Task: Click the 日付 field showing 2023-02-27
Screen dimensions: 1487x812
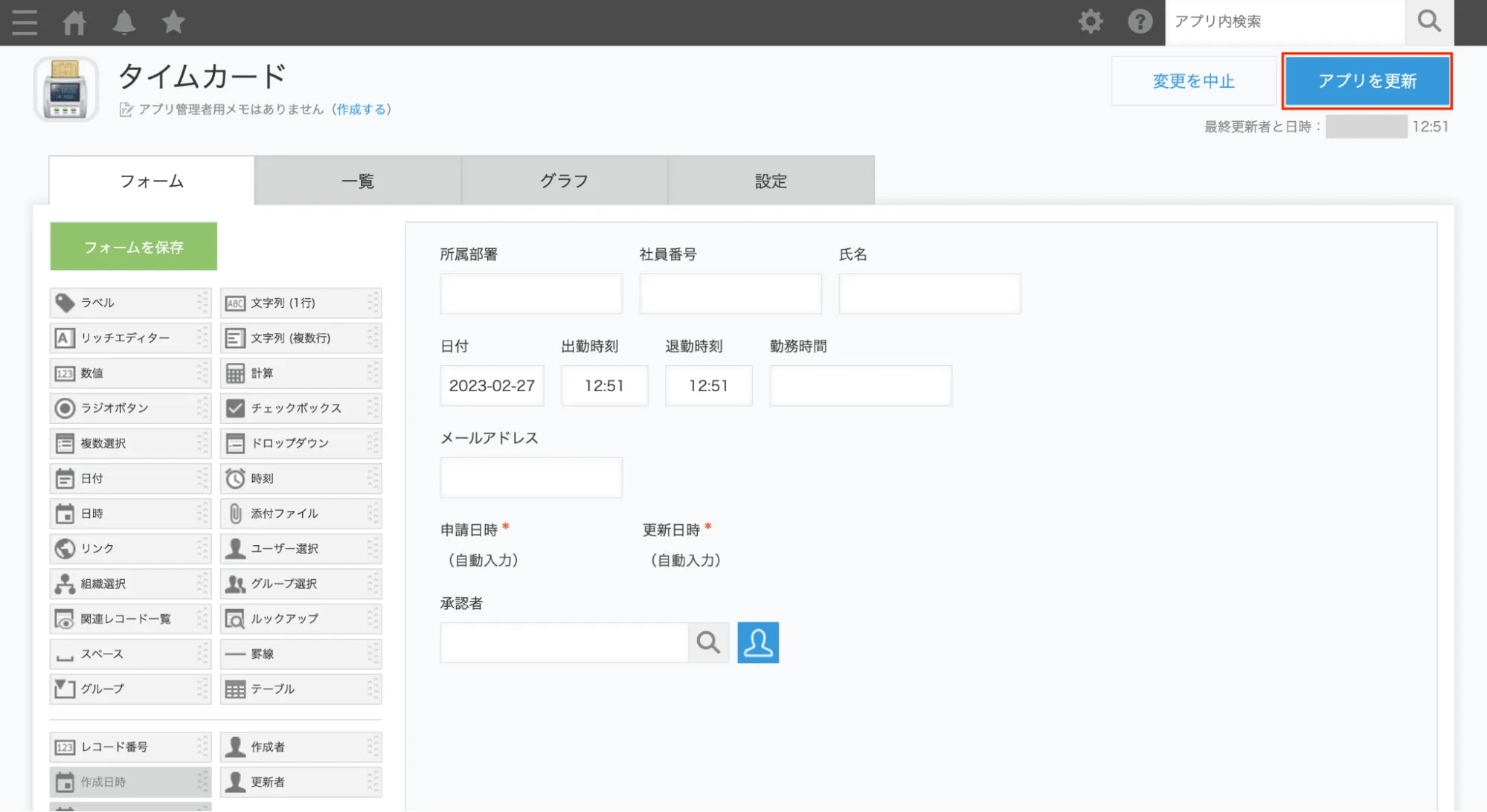Action: pos(491,385)
